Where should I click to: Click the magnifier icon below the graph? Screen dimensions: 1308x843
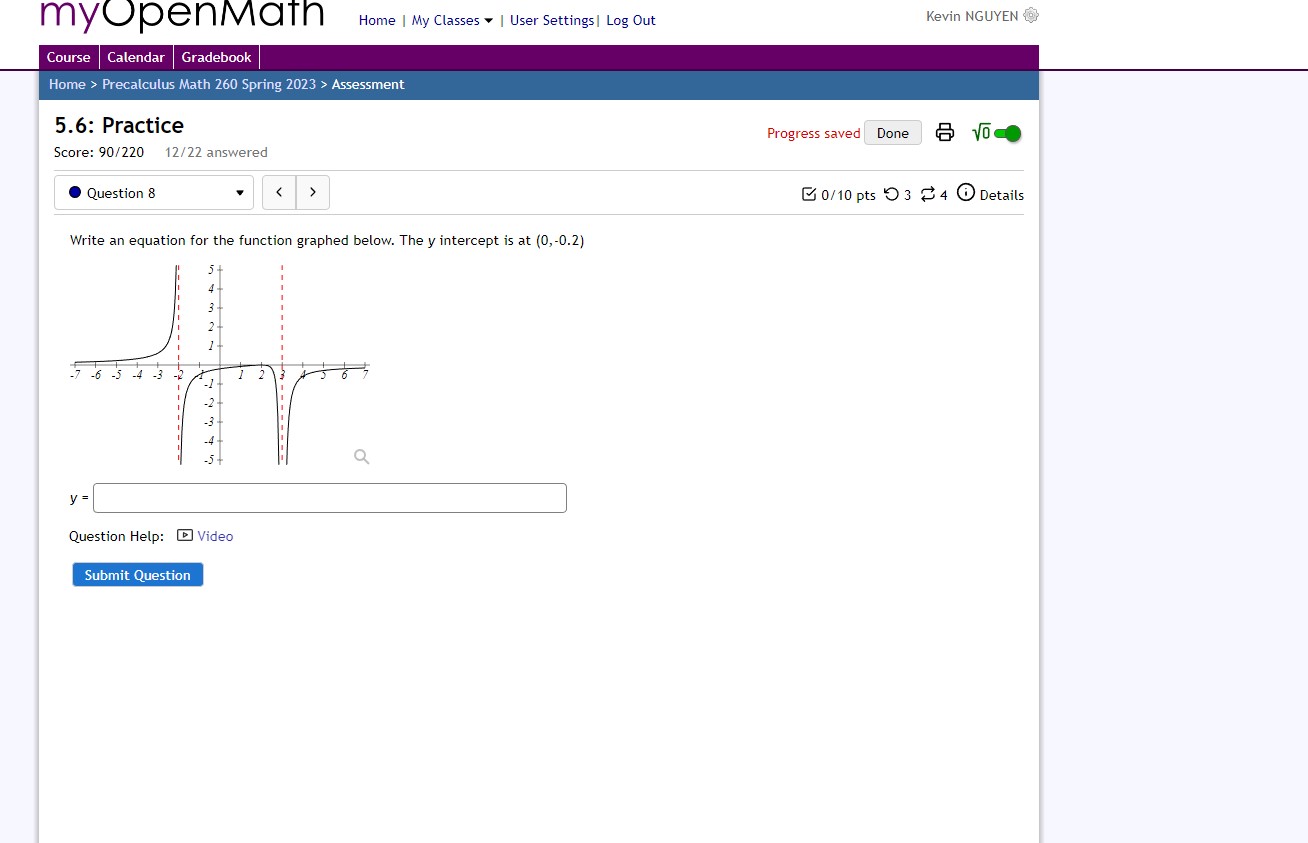click(x=361, y=456)
